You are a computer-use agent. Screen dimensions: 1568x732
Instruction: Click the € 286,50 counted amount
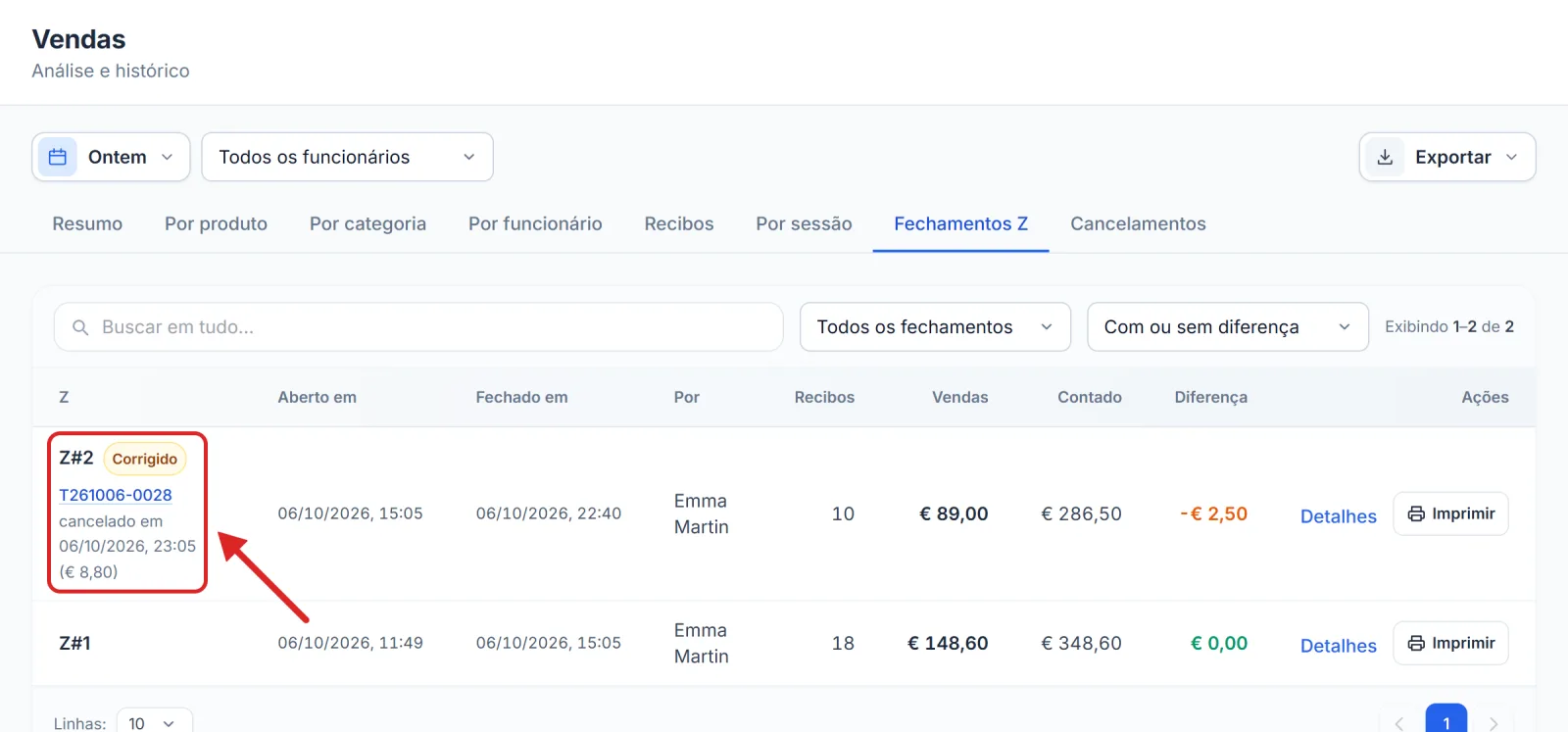[1081, 513]
